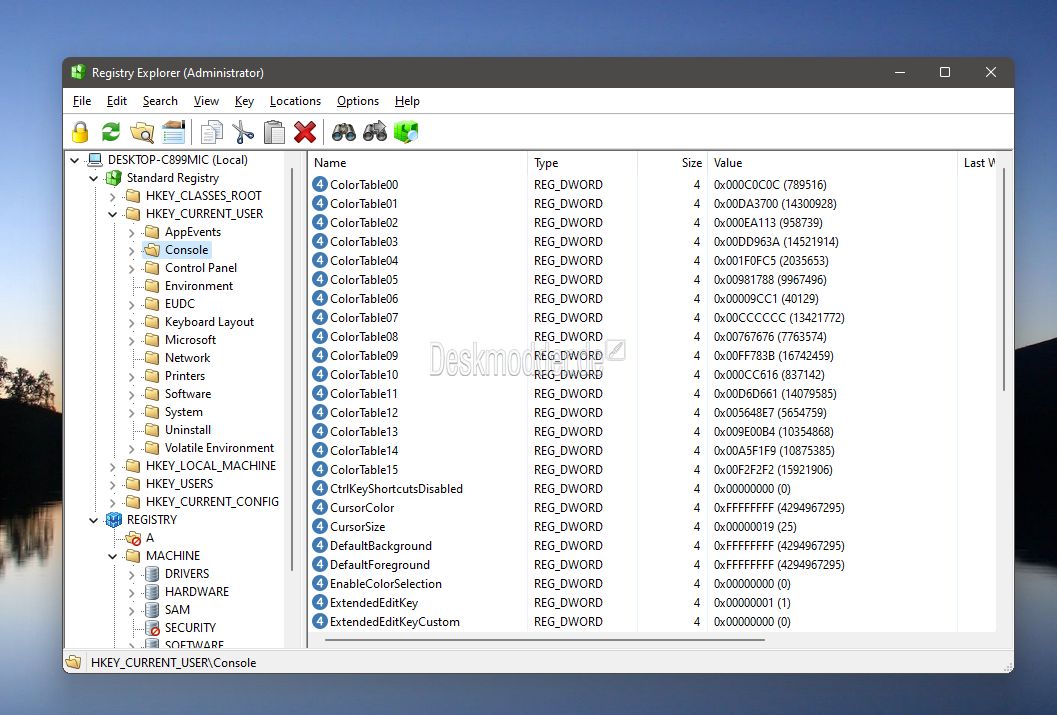Click the folder with magnifier toolbar icon
The height and width of the screenshot is (715, 1057).
142,132
